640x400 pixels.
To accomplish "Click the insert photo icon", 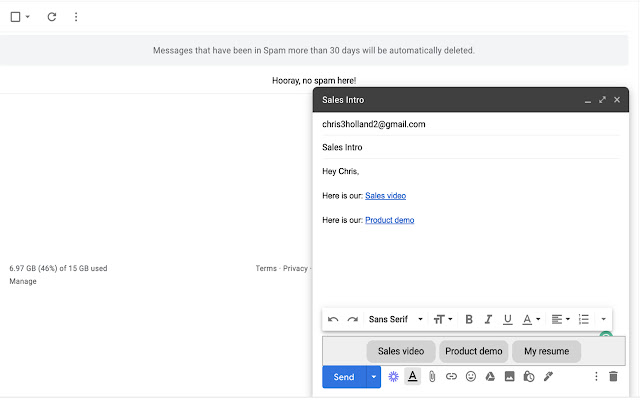I will coord(509,377).
